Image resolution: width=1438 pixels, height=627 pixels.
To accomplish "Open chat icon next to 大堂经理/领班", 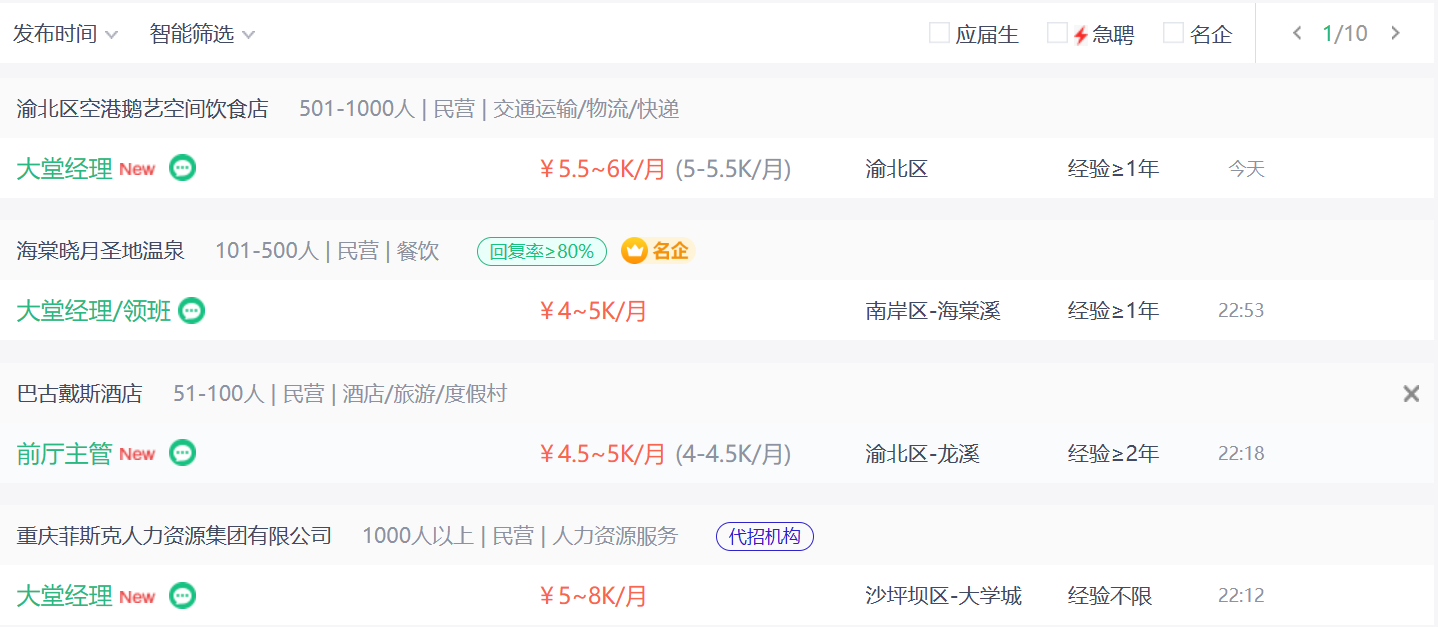I will pyautogui.click(x=192, y=311).
